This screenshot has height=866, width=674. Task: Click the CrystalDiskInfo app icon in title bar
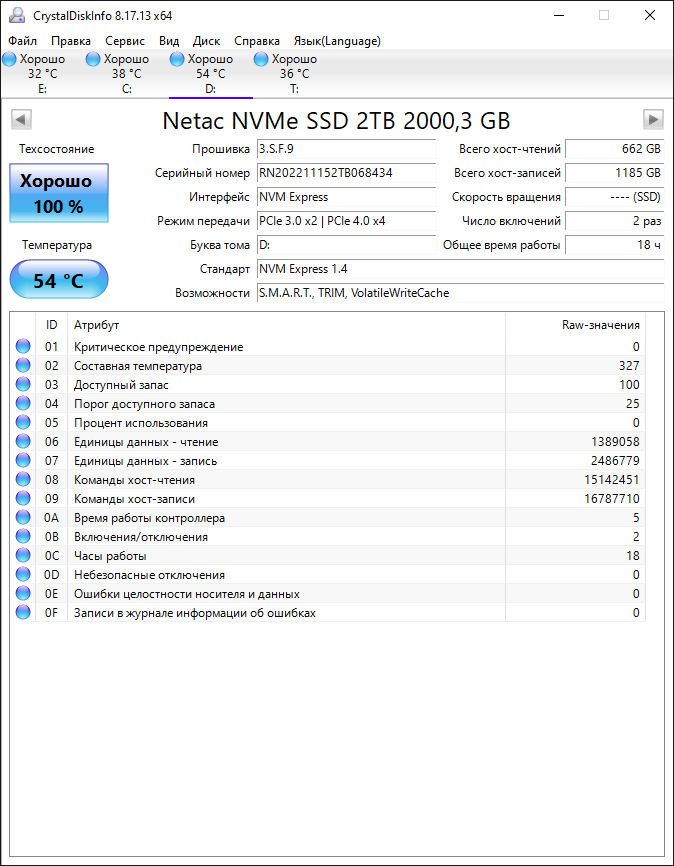(17, 15)
